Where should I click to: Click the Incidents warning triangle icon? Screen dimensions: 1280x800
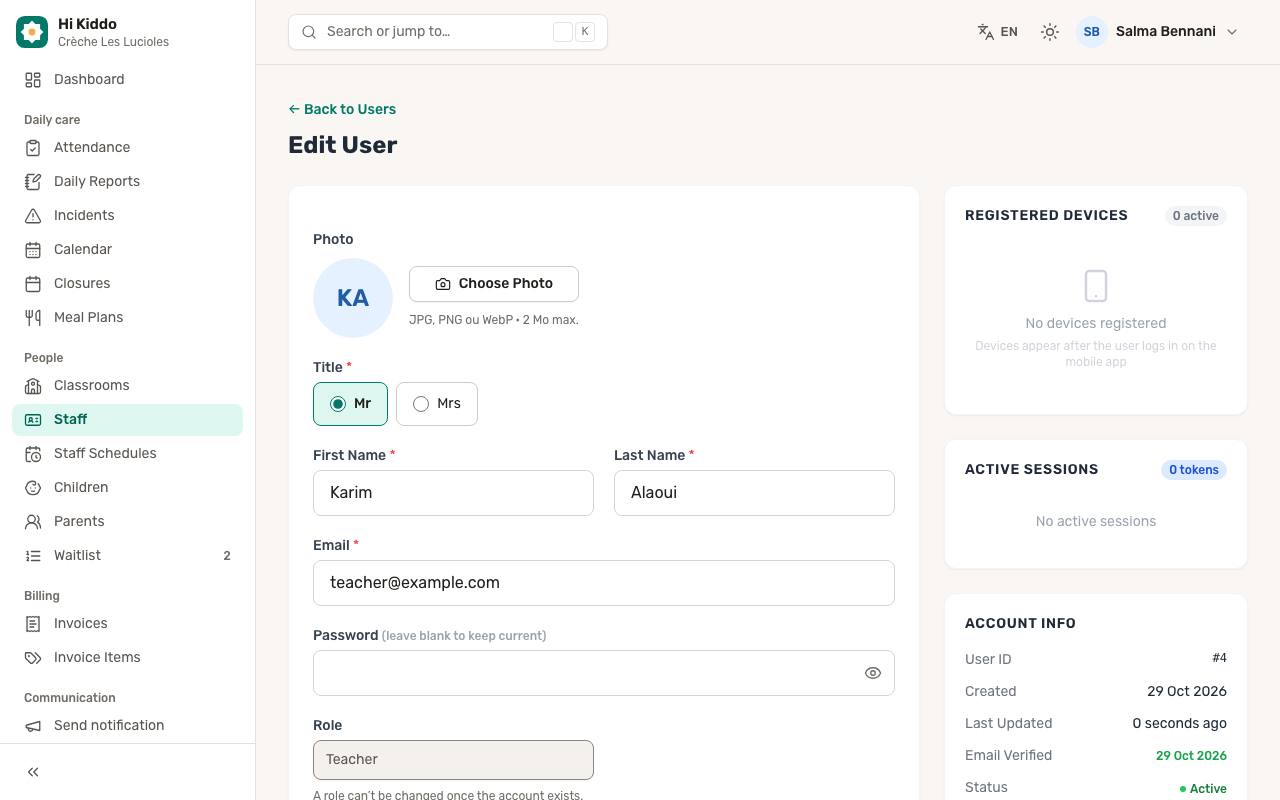33,216
